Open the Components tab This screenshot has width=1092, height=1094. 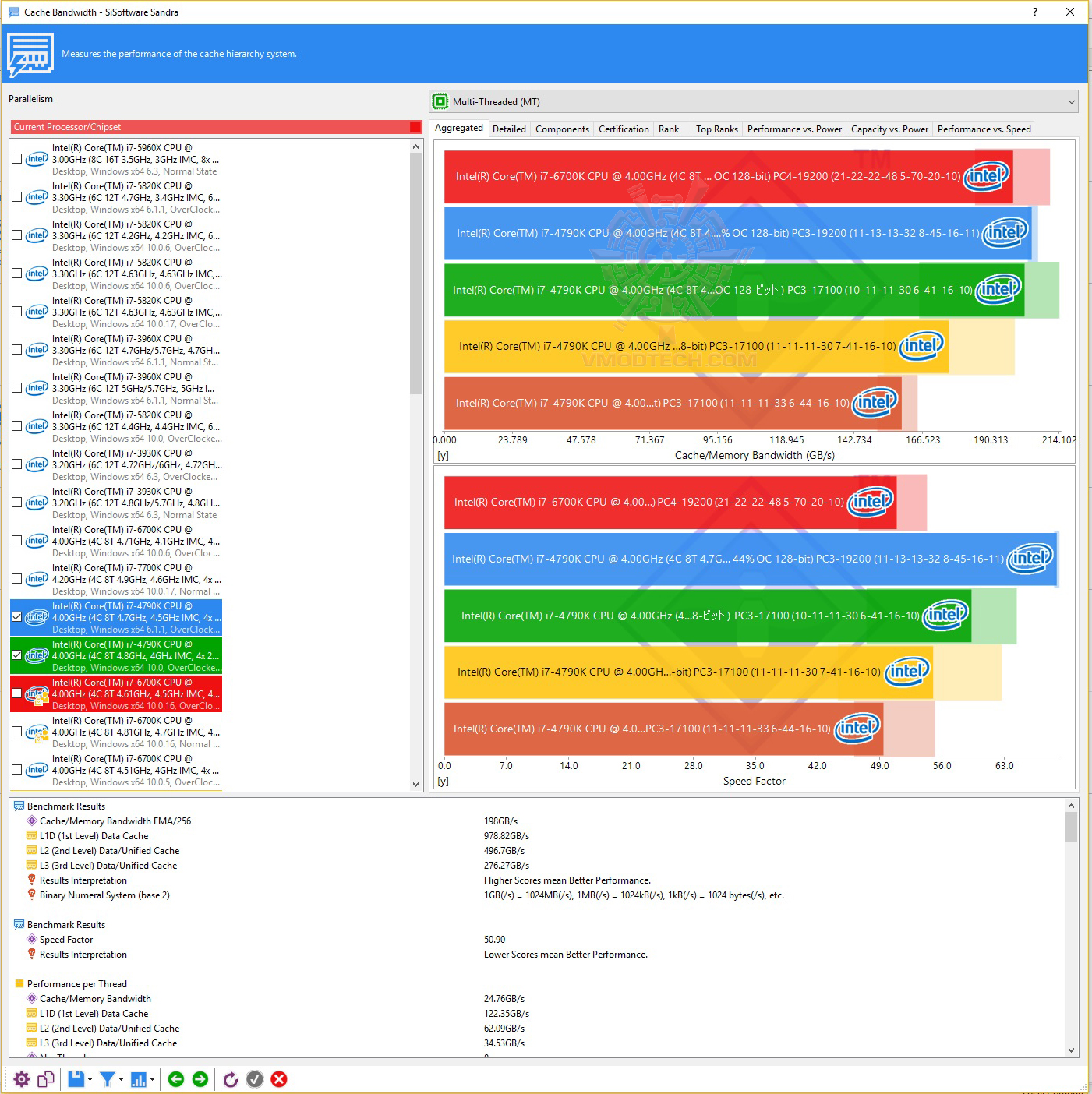coord(562,129)
